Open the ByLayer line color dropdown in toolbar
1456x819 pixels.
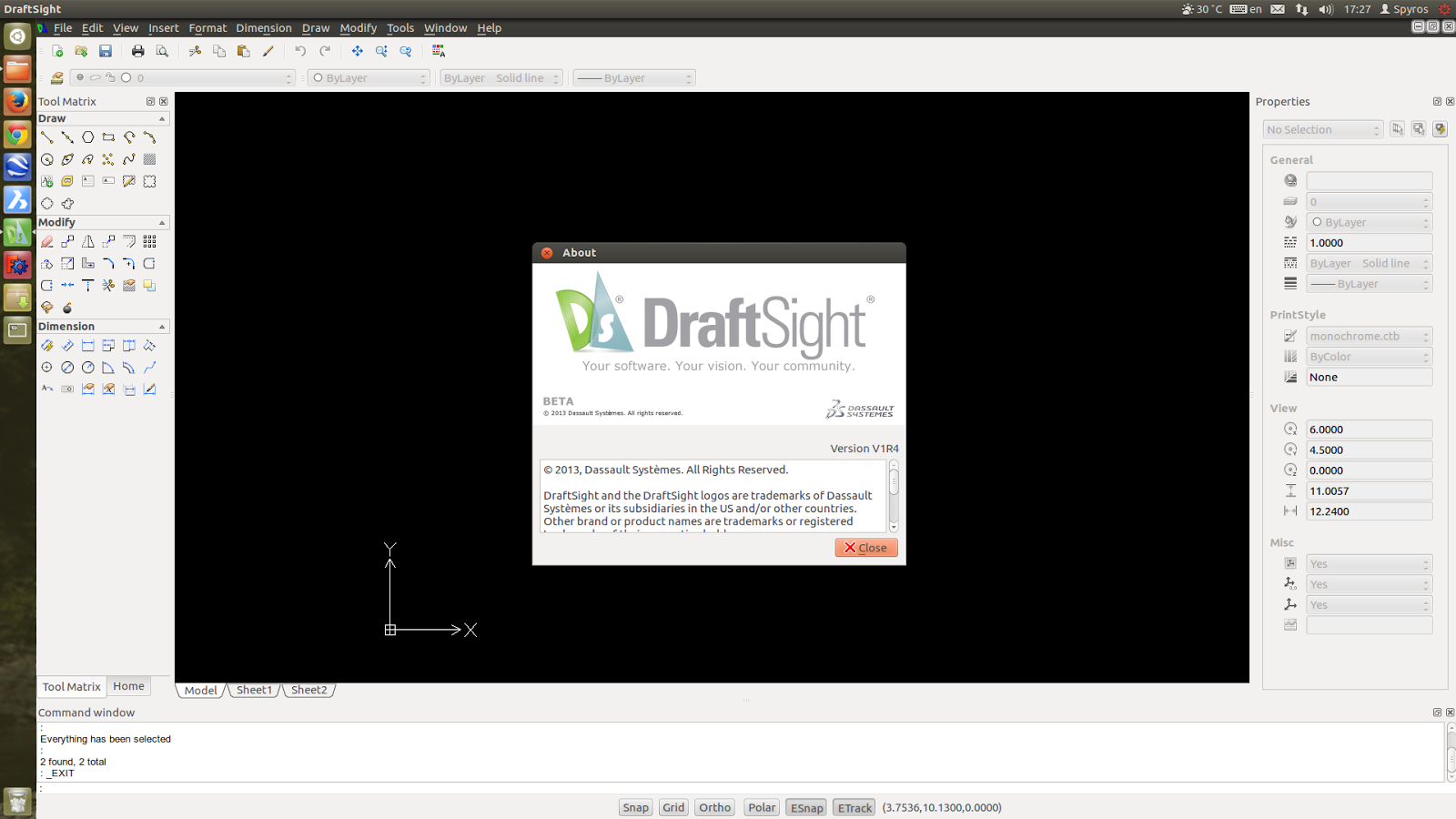coord(369,78)
